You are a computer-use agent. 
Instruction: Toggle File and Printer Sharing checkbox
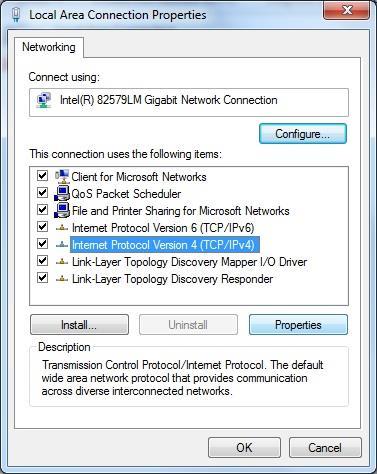(x=42, y=210)
